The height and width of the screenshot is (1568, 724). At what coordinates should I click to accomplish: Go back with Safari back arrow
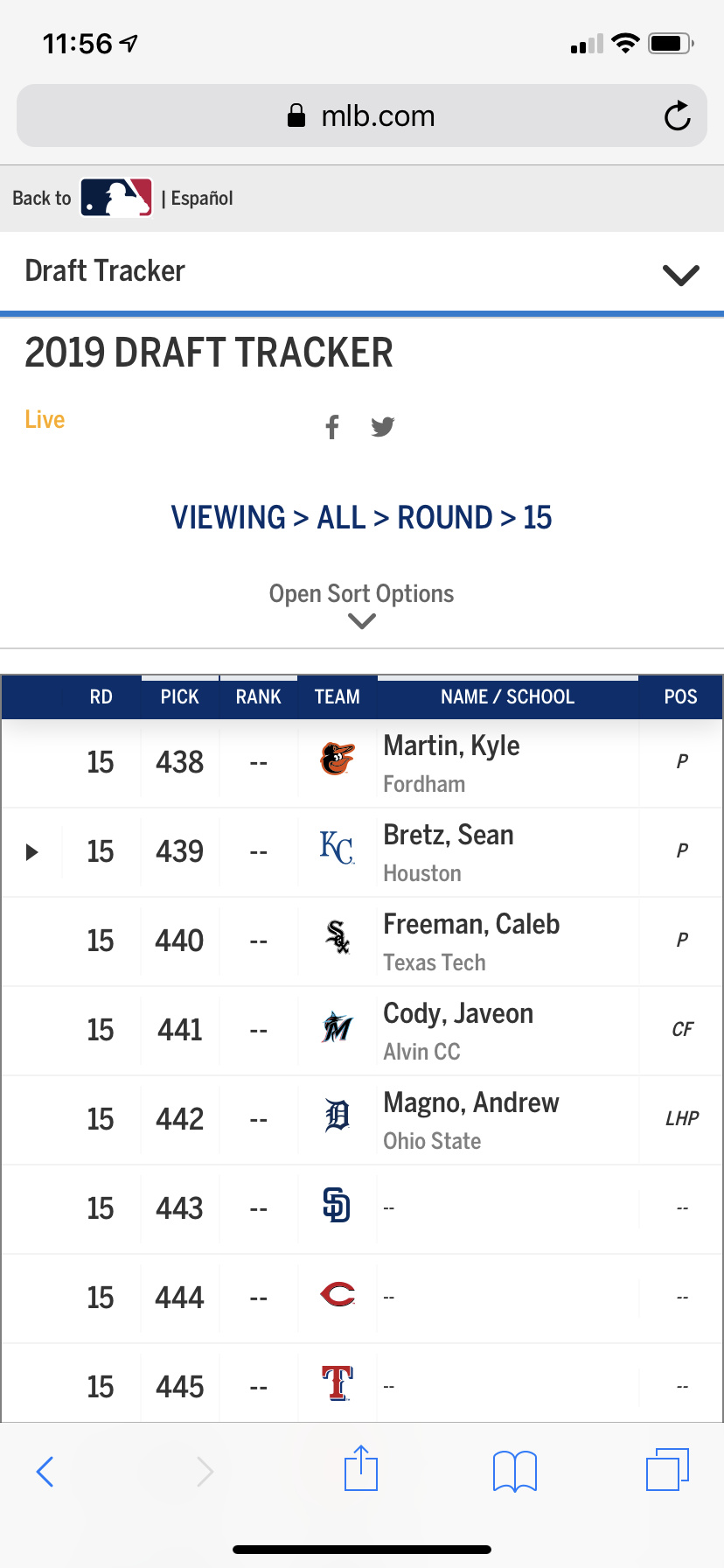coord(45,1471)
